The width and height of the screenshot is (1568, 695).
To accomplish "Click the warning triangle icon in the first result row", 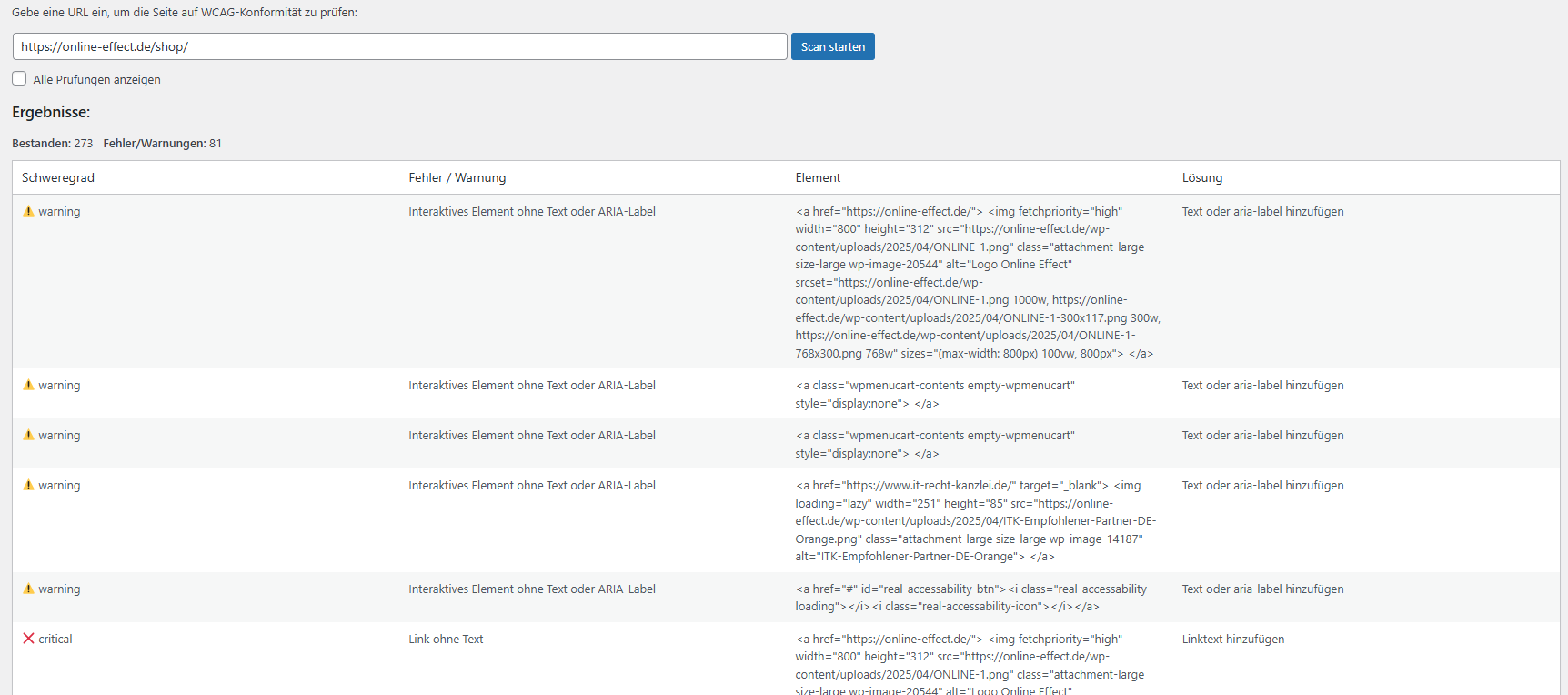I will pos(28,211).
